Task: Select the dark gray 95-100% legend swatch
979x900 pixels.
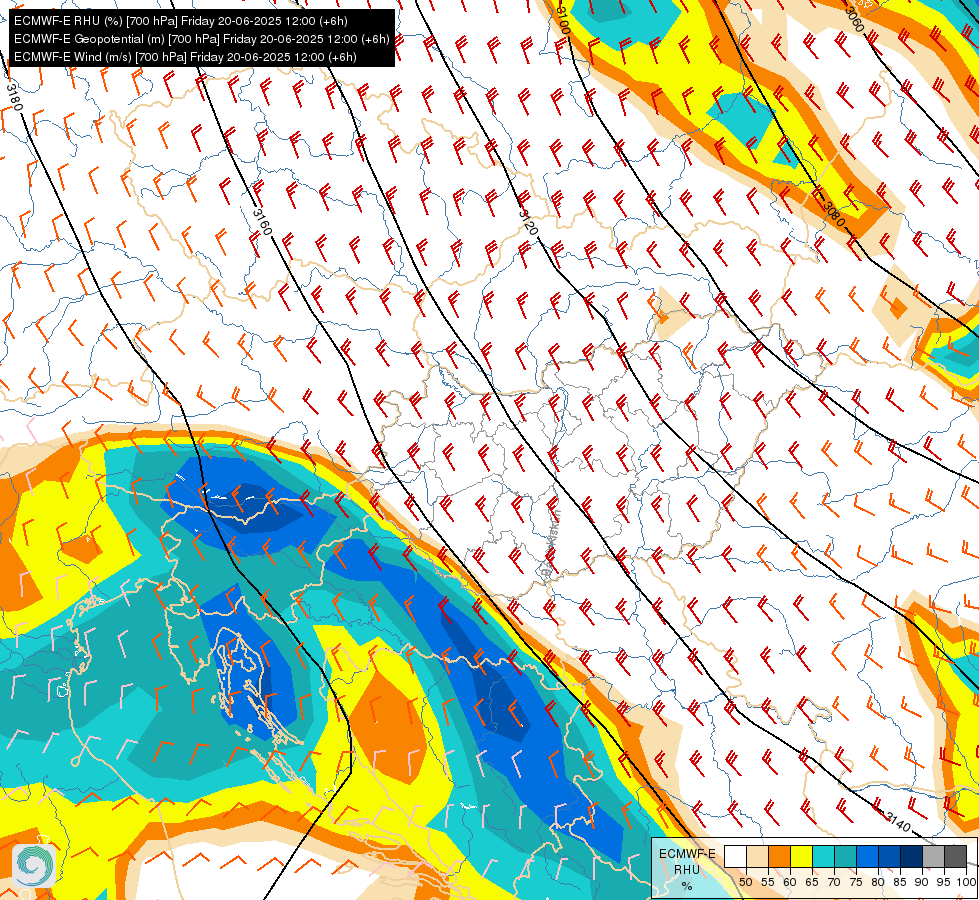Action: tap(955, 857)
